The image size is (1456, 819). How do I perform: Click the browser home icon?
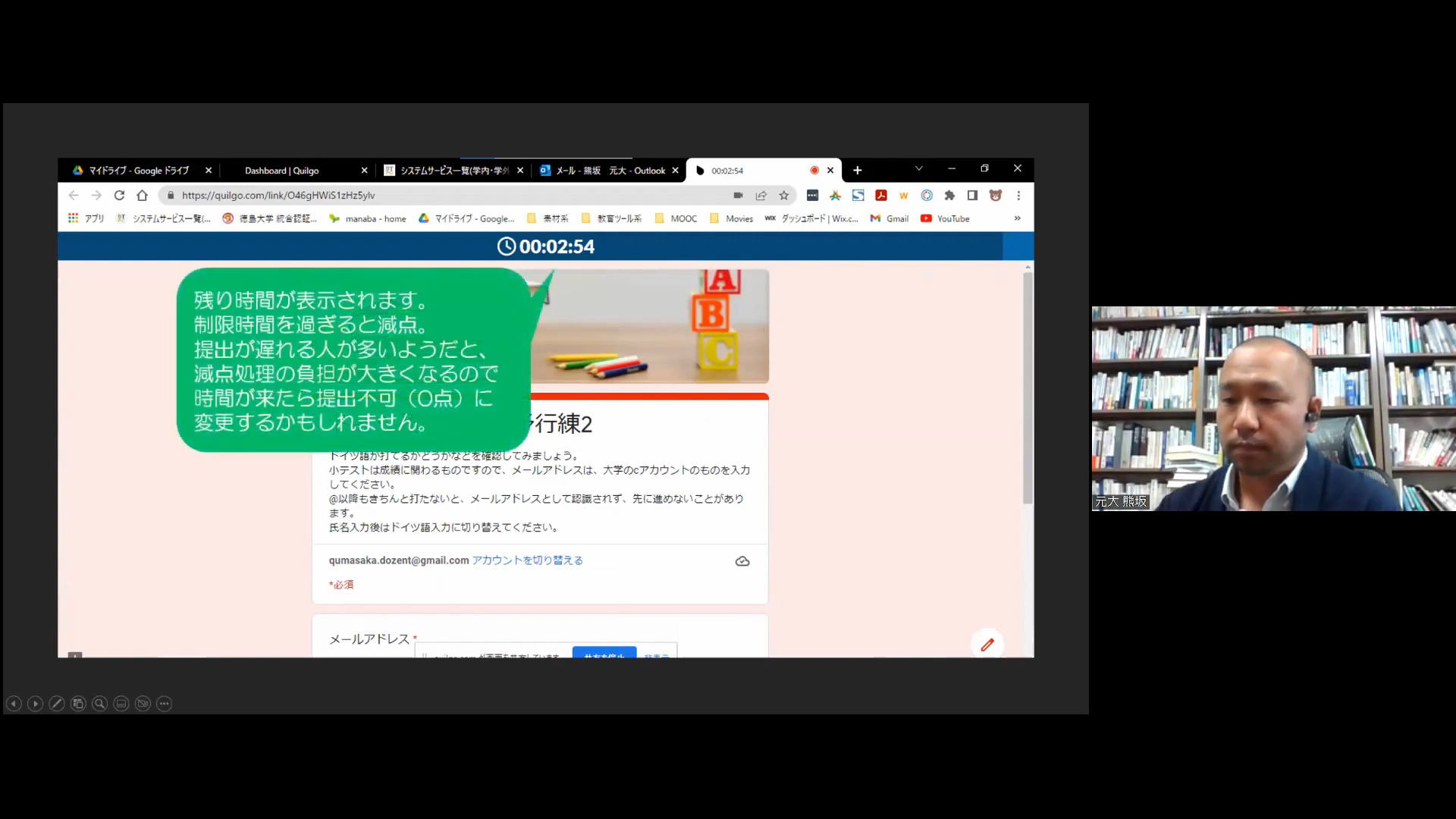(x=142, y=195)
